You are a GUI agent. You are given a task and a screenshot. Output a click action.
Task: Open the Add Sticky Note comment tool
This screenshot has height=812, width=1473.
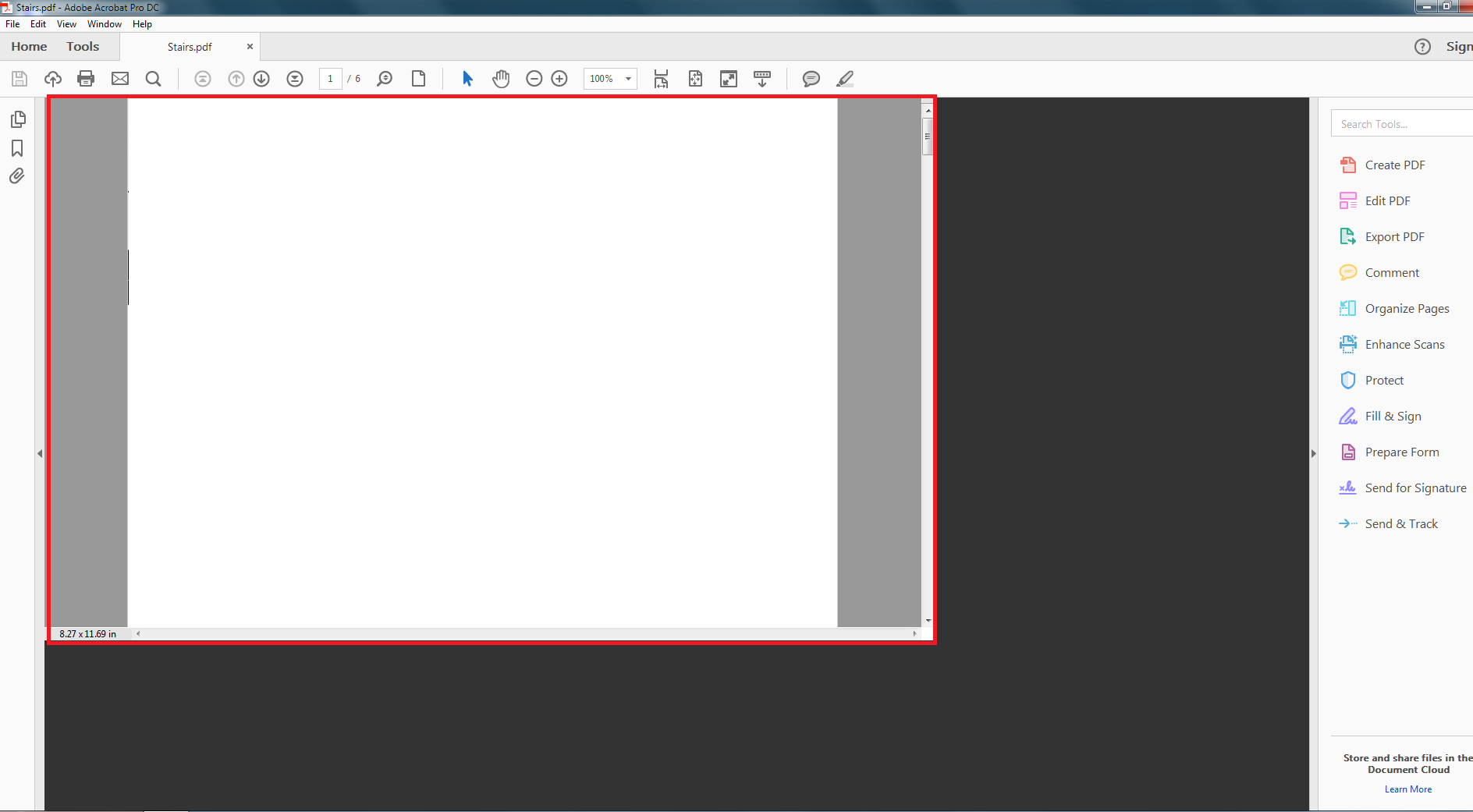click(x=811, y=78)
